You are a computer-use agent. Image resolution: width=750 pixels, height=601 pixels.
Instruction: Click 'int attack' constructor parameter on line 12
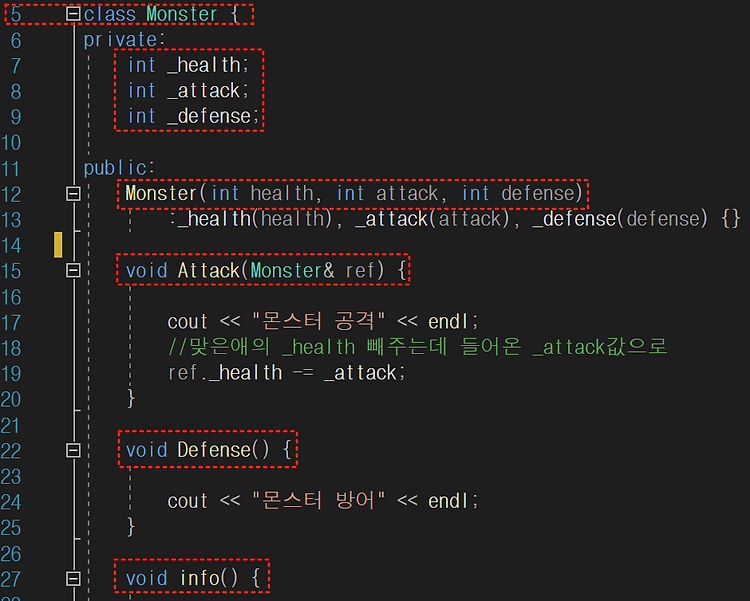387,193
